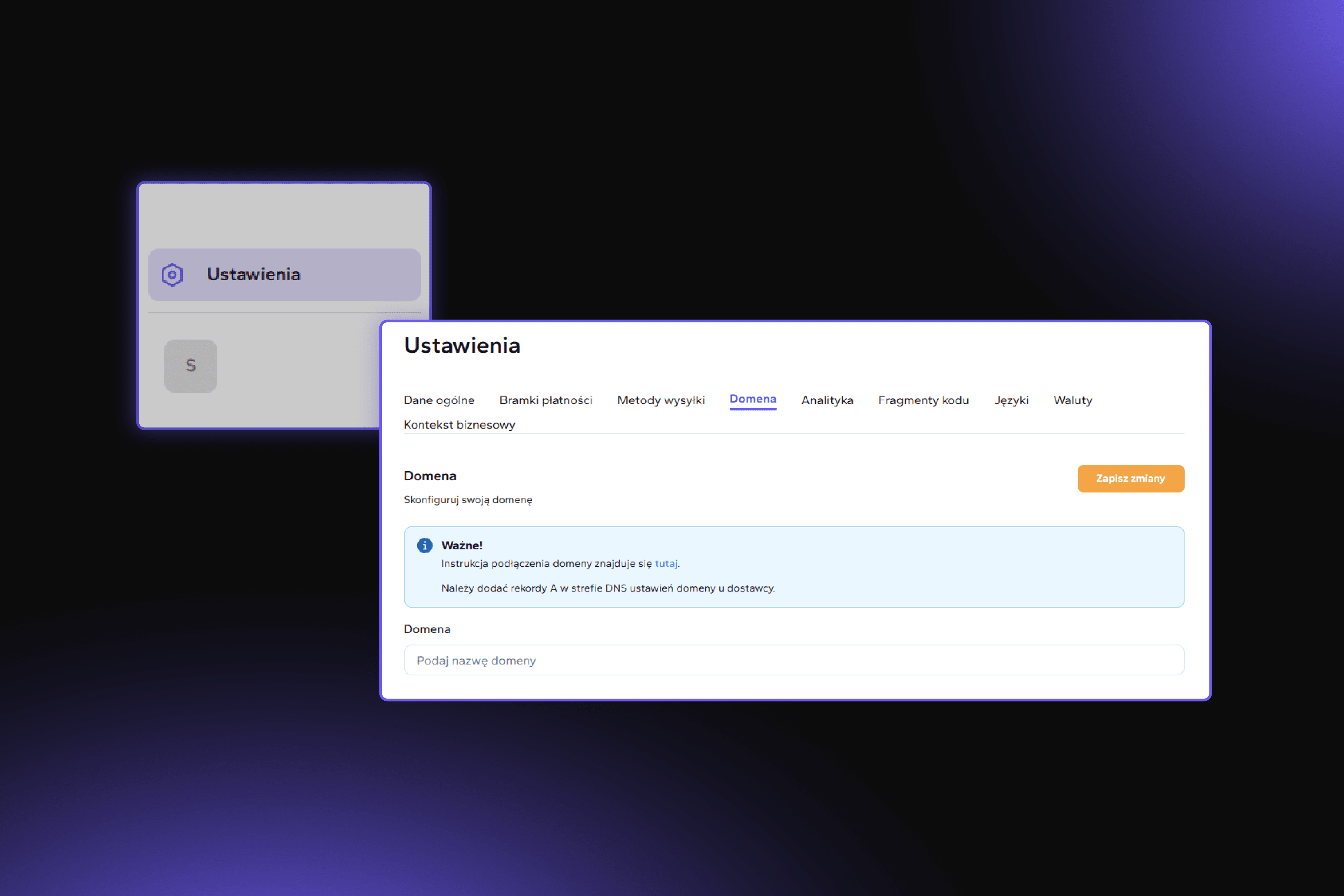1344x896 pixels.
Task: Focus the Podaj nazwę domeny input field
Action: click(x=794, y=660)
